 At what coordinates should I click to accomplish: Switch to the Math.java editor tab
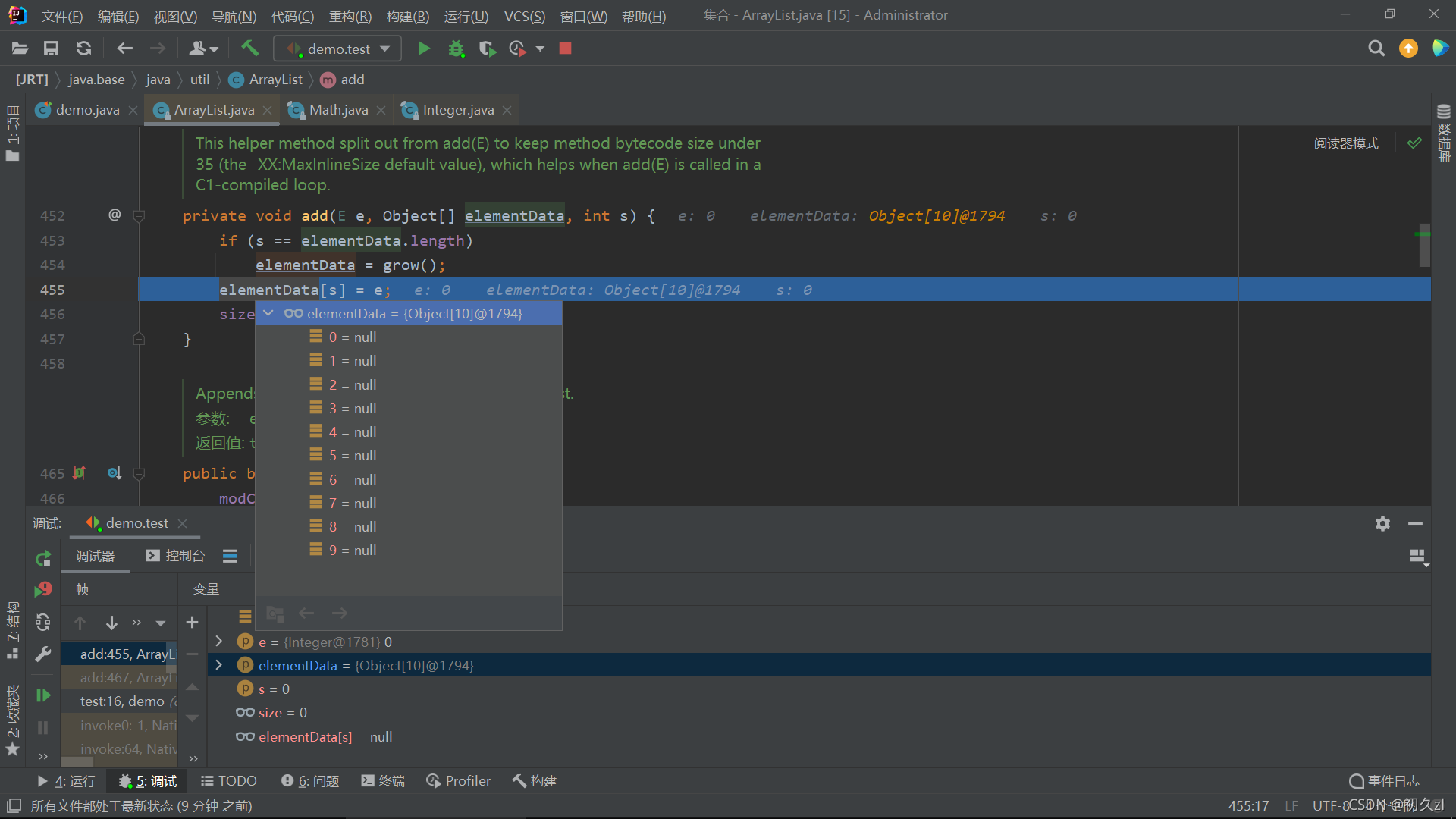tap(338, 110)
